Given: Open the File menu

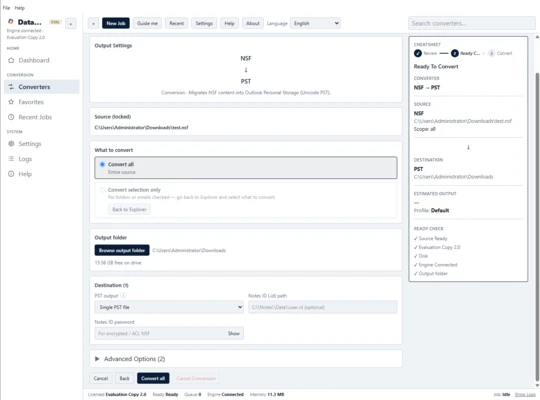Looking at the screenshot, I should tap(6, 8).
